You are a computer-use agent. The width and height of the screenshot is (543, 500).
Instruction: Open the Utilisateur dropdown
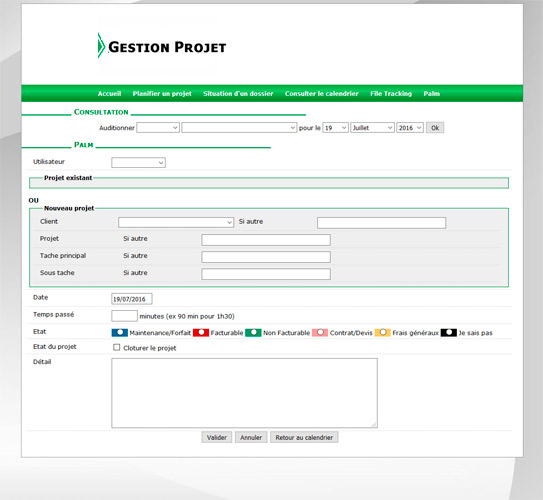pos(139,162)
